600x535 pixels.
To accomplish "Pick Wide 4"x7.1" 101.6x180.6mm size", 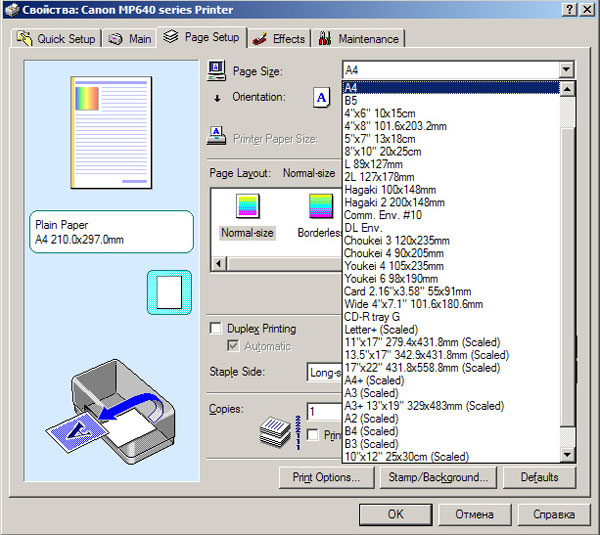I will 451,304.
